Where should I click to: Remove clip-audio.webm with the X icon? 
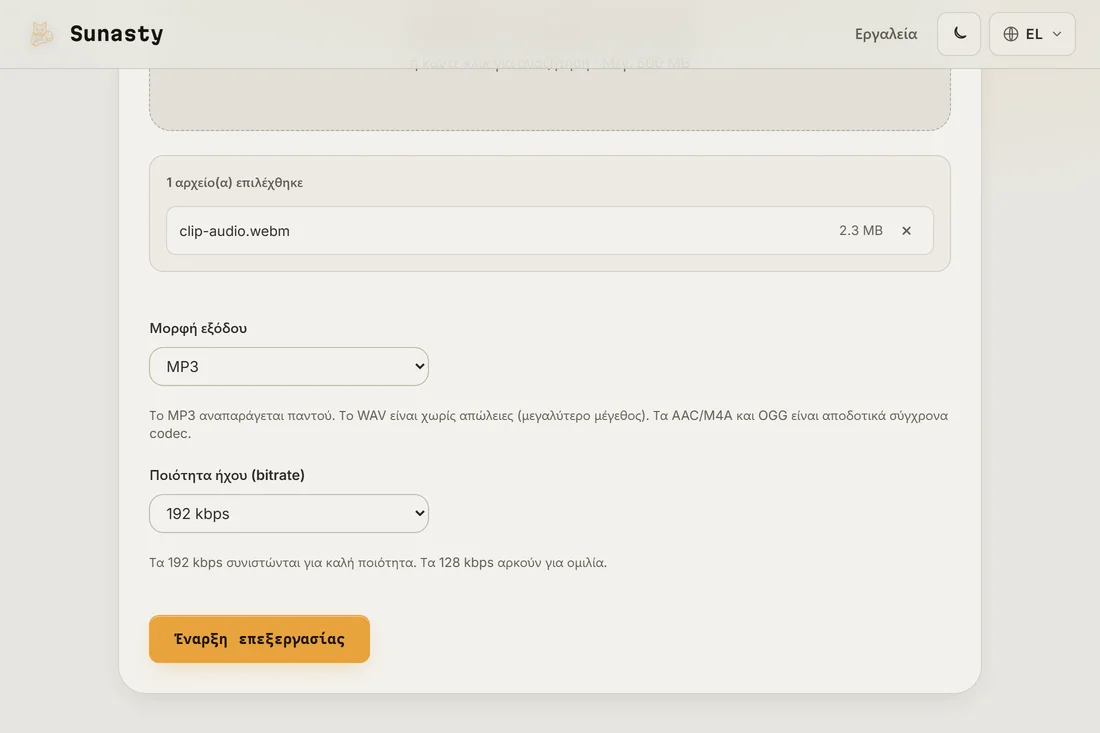tap(906, 231)
